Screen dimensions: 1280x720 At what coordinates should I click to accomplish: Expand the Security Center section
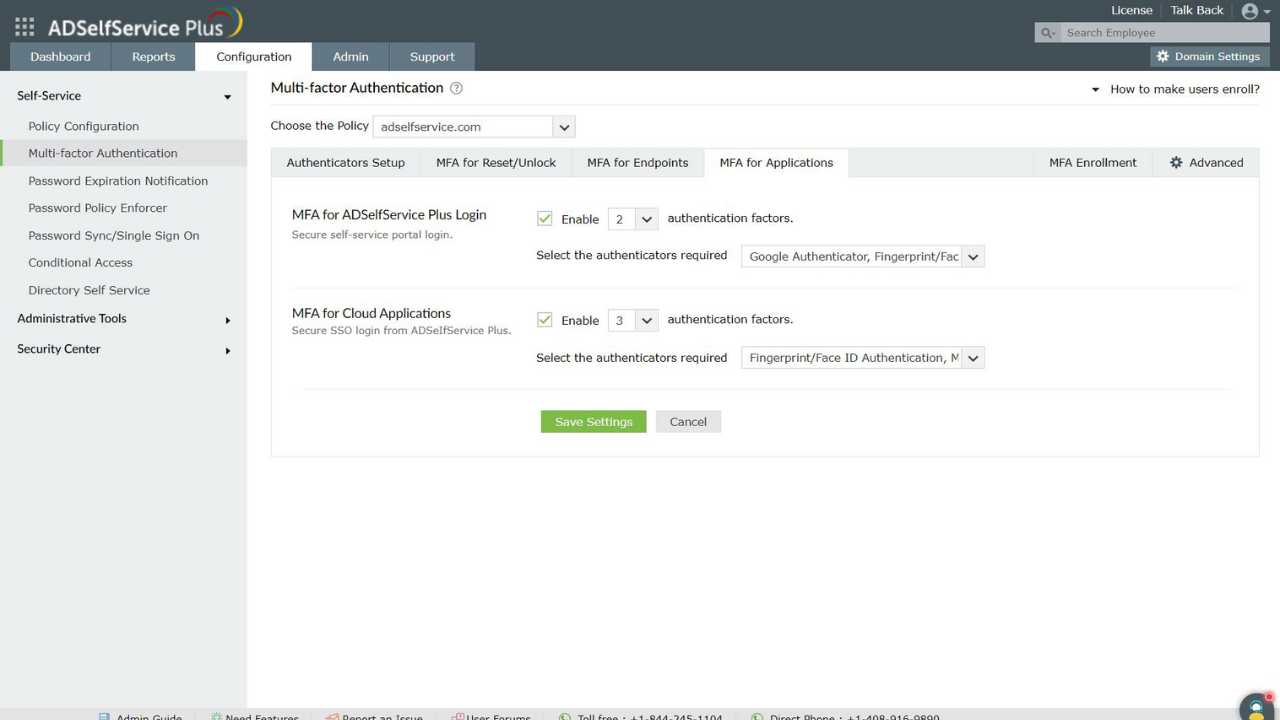coord(227,350)
